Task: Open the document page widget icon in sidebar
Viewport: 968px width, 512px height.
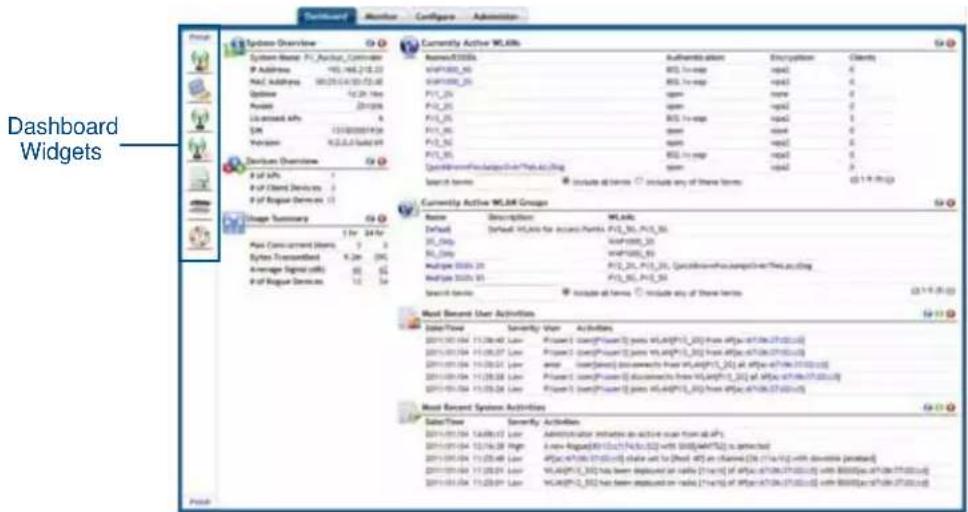Action: click(199, 179)
